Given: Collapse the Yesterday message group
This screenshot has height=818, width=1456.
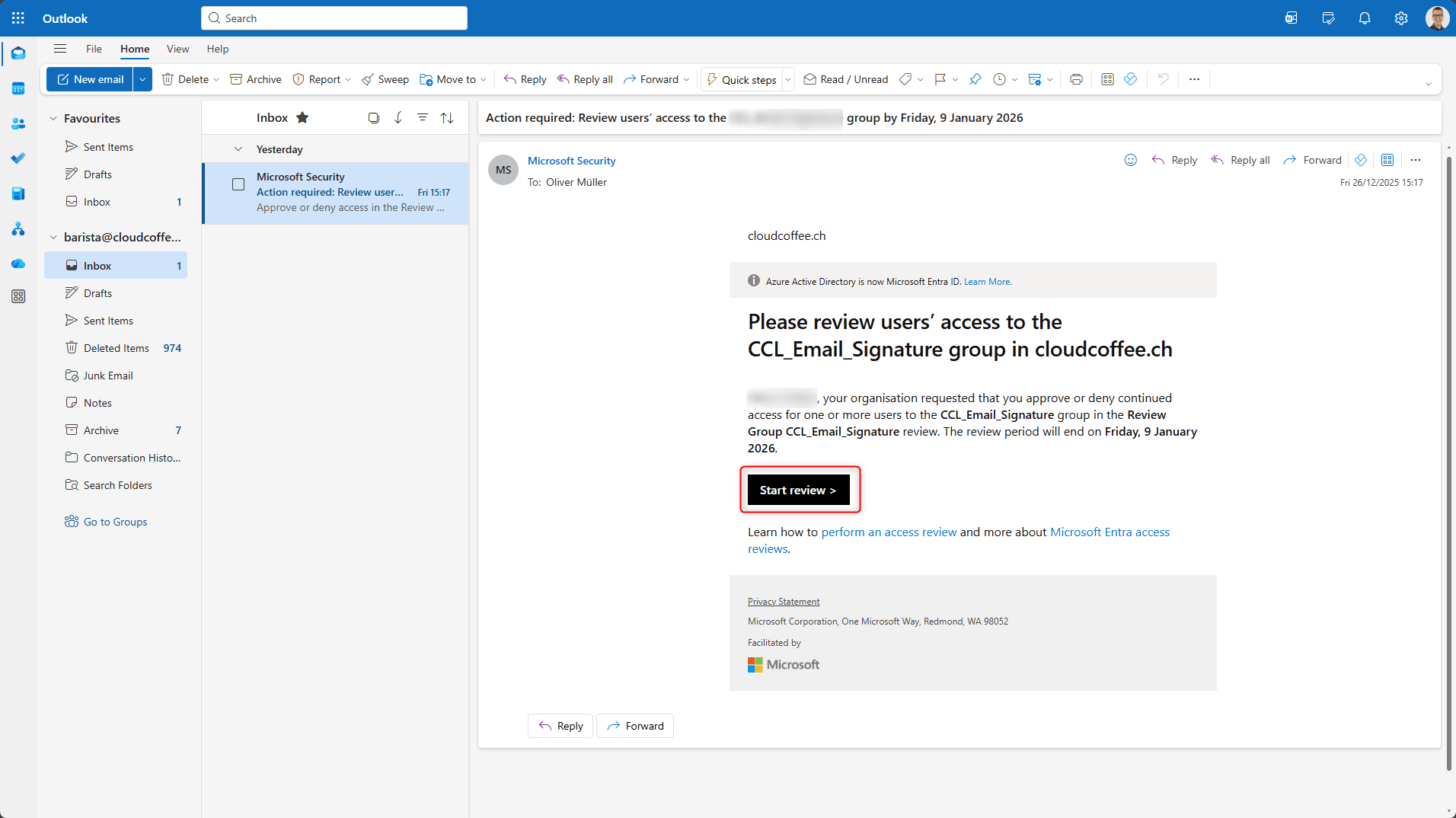Looking at the screenshot, I should pos(238,149).
